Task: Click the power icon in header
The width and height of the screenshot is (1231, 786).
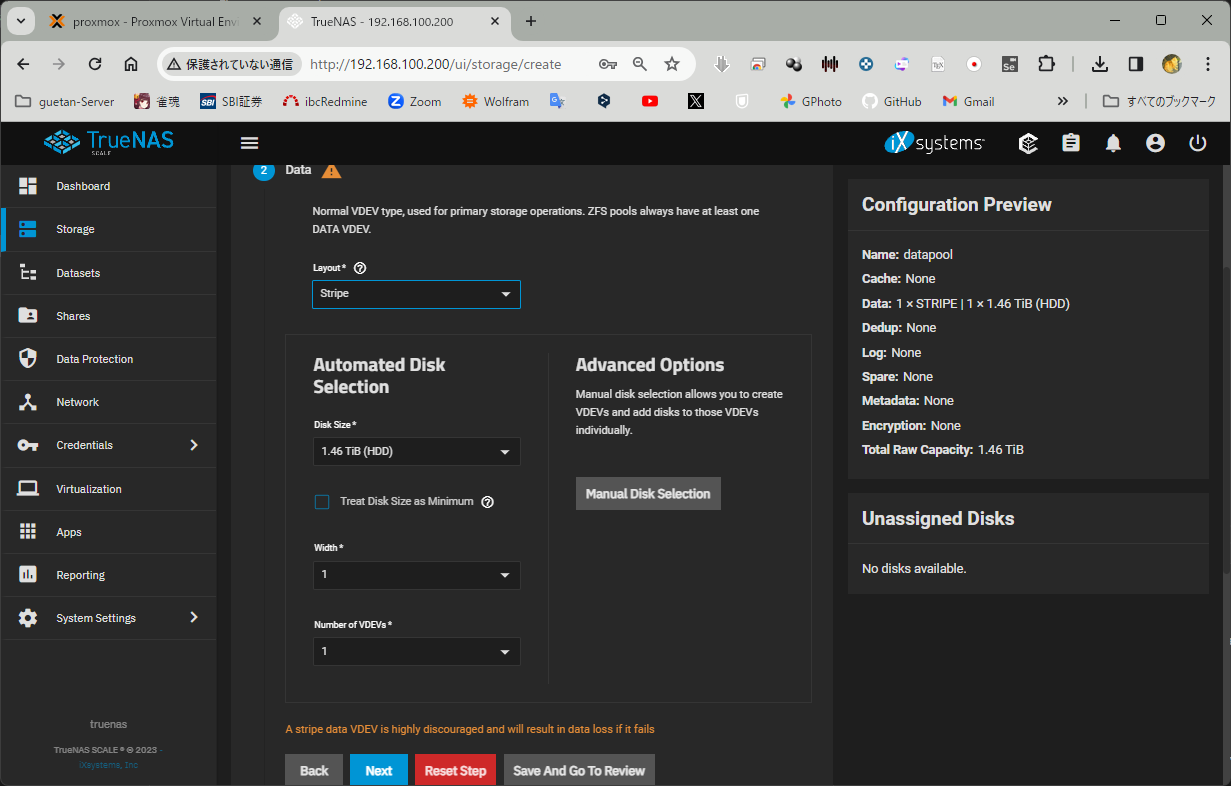Action: (1197, 143)
